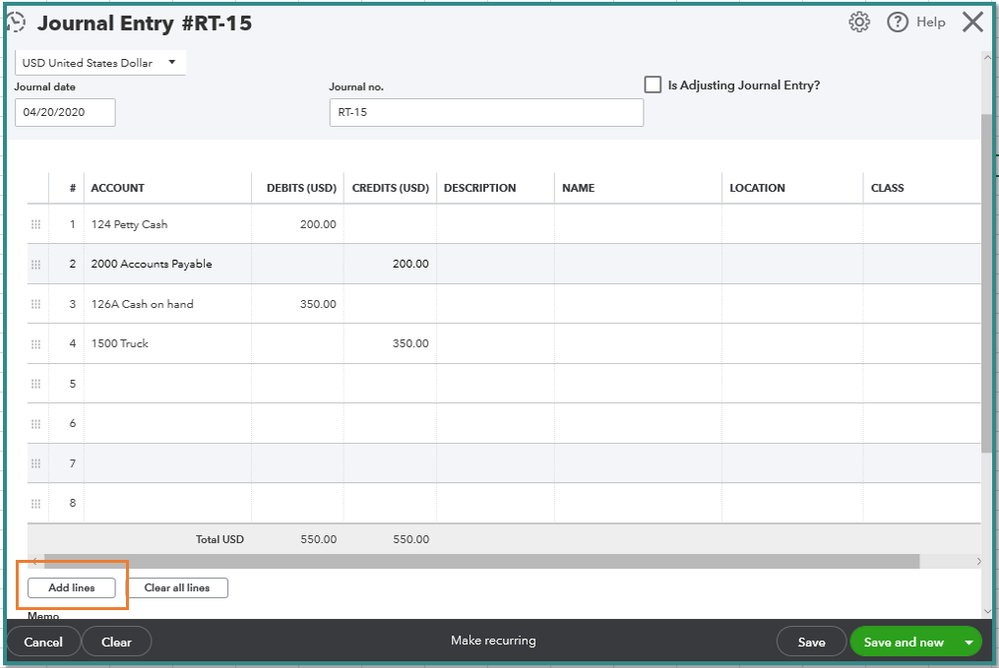Click the horizontal scrollbar right arrow
The image size is (999, 668).
(x=979, y=561)
